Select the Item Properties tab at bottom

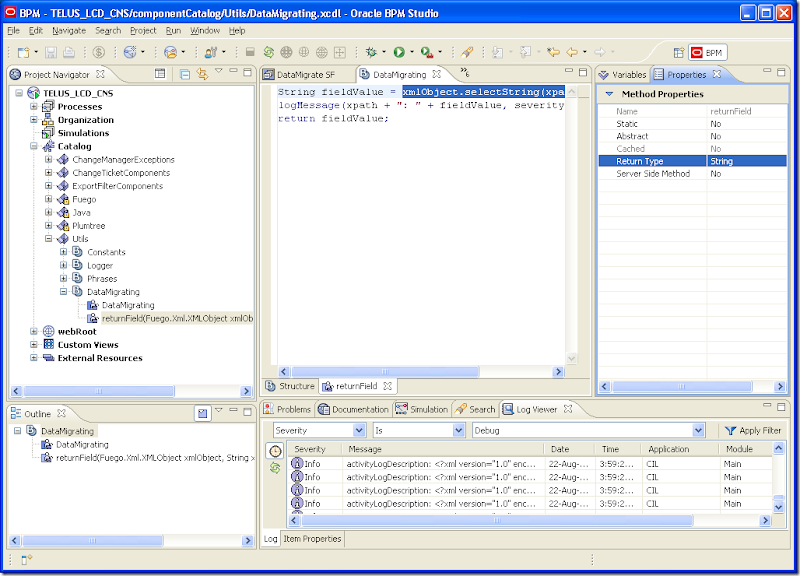pyautogui.click(x=313, y=538)
